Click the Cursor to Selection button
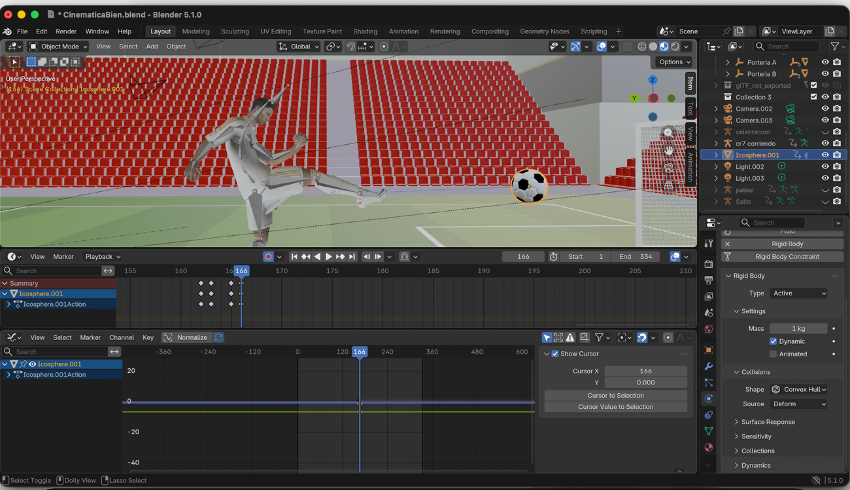The height and width of the screenshot is (490, 850). click(x=615, y=395)
